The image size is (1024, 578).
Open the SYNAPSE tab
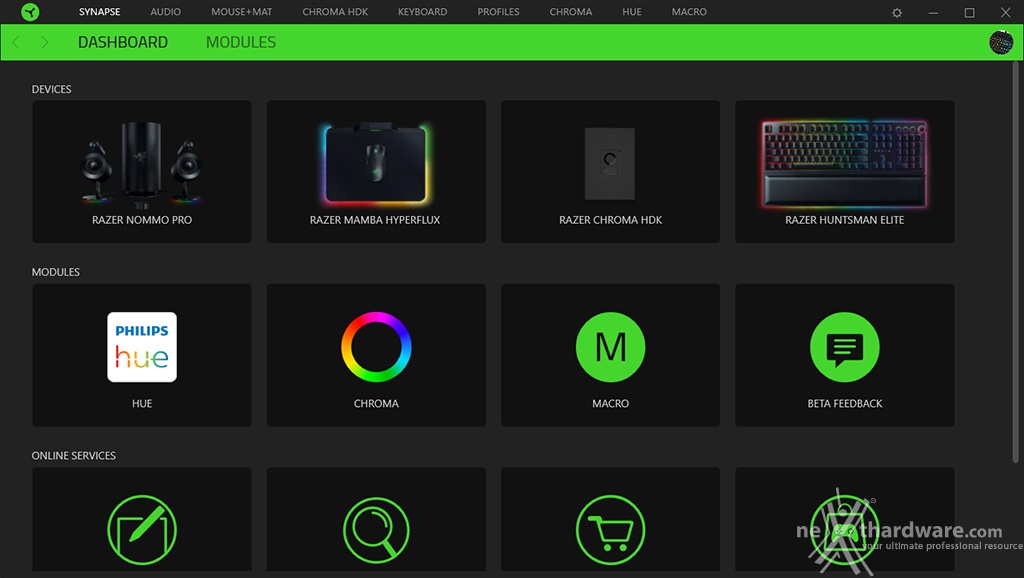[99, 12]
